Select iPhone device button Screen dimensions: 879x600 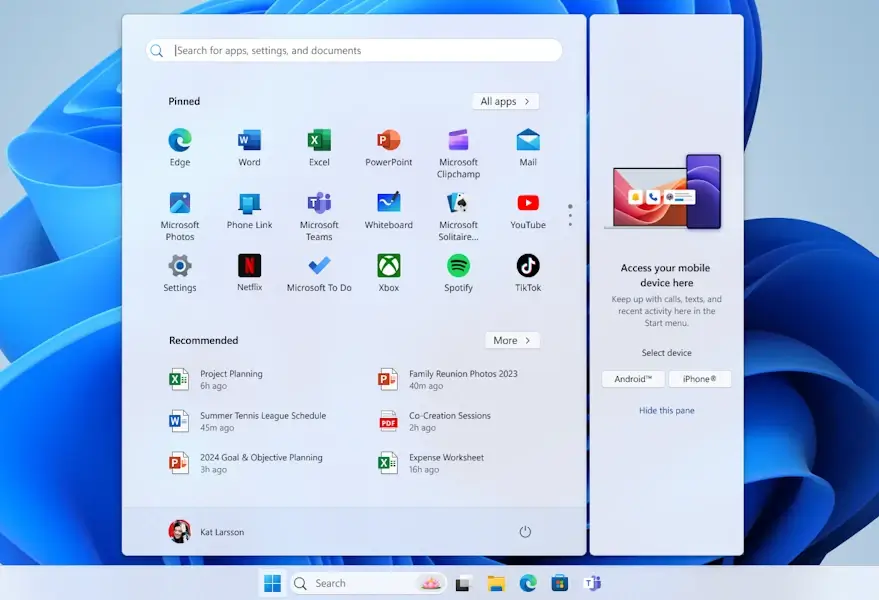(700, 379)
